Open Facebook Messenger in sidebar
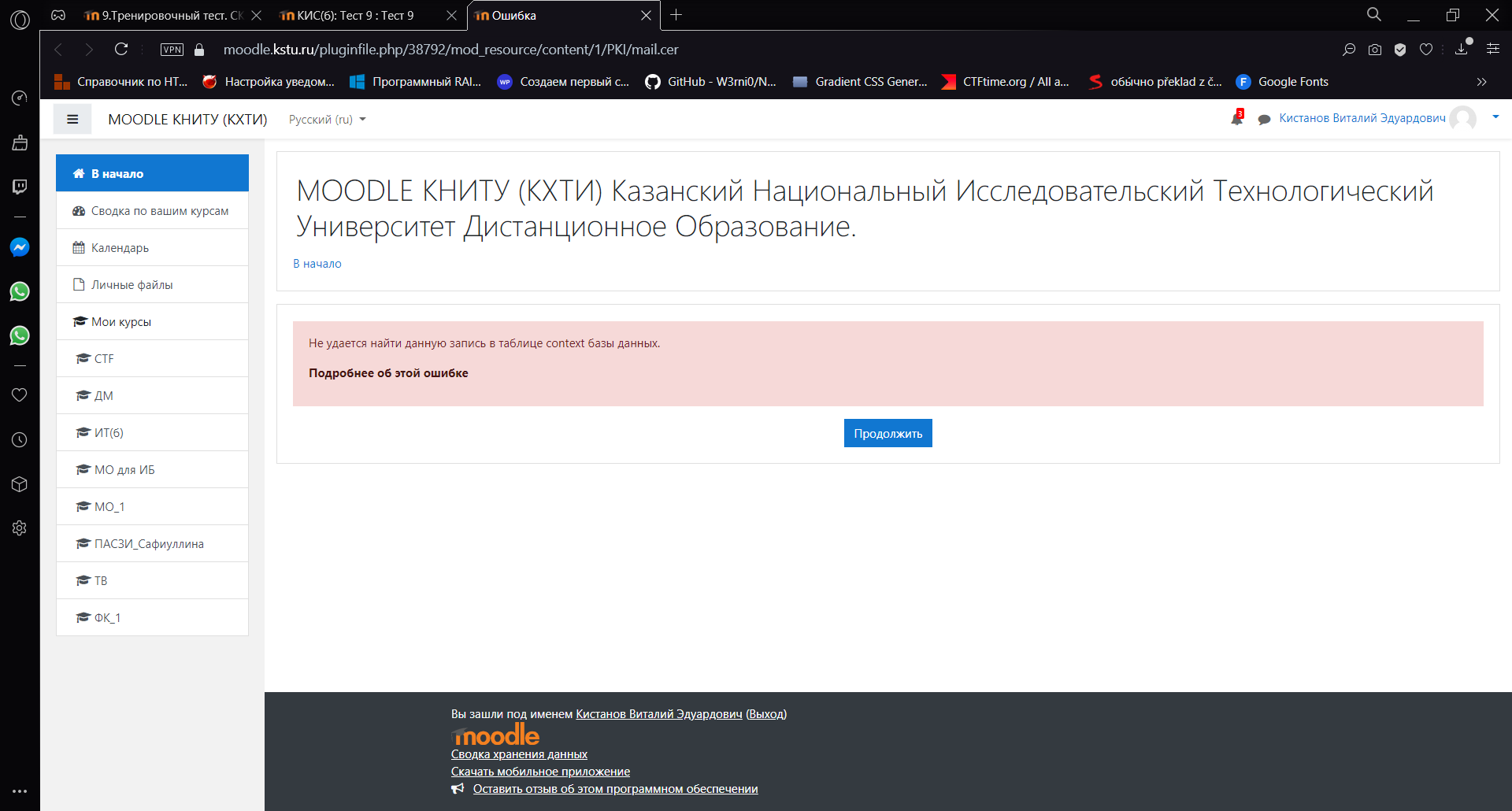Viewport: 1512px width, 811px height. [20, 247]
